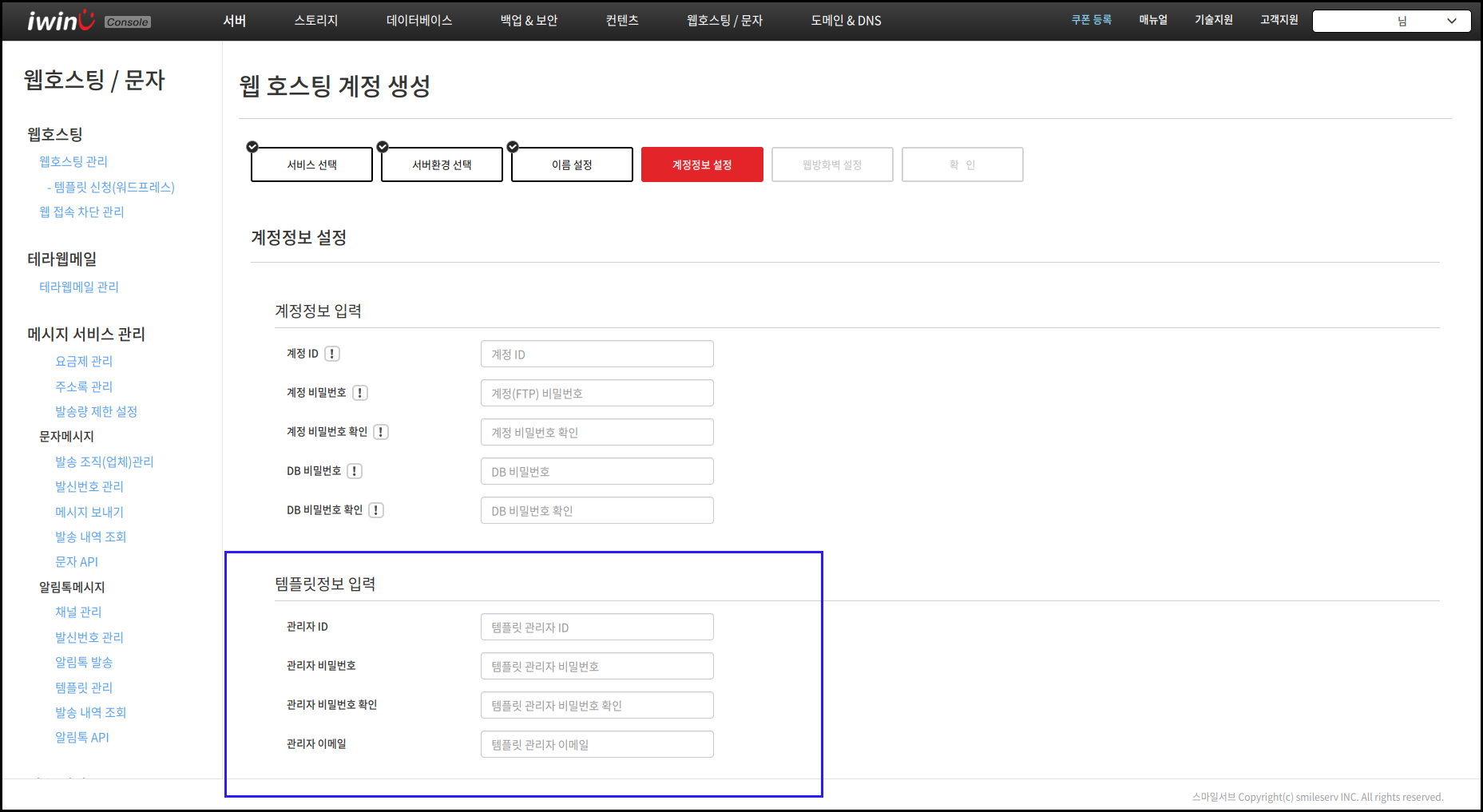Click into DB 비밀번호 input field
The height and width of the screenshot is (812, 1483).
pos(597,471)
